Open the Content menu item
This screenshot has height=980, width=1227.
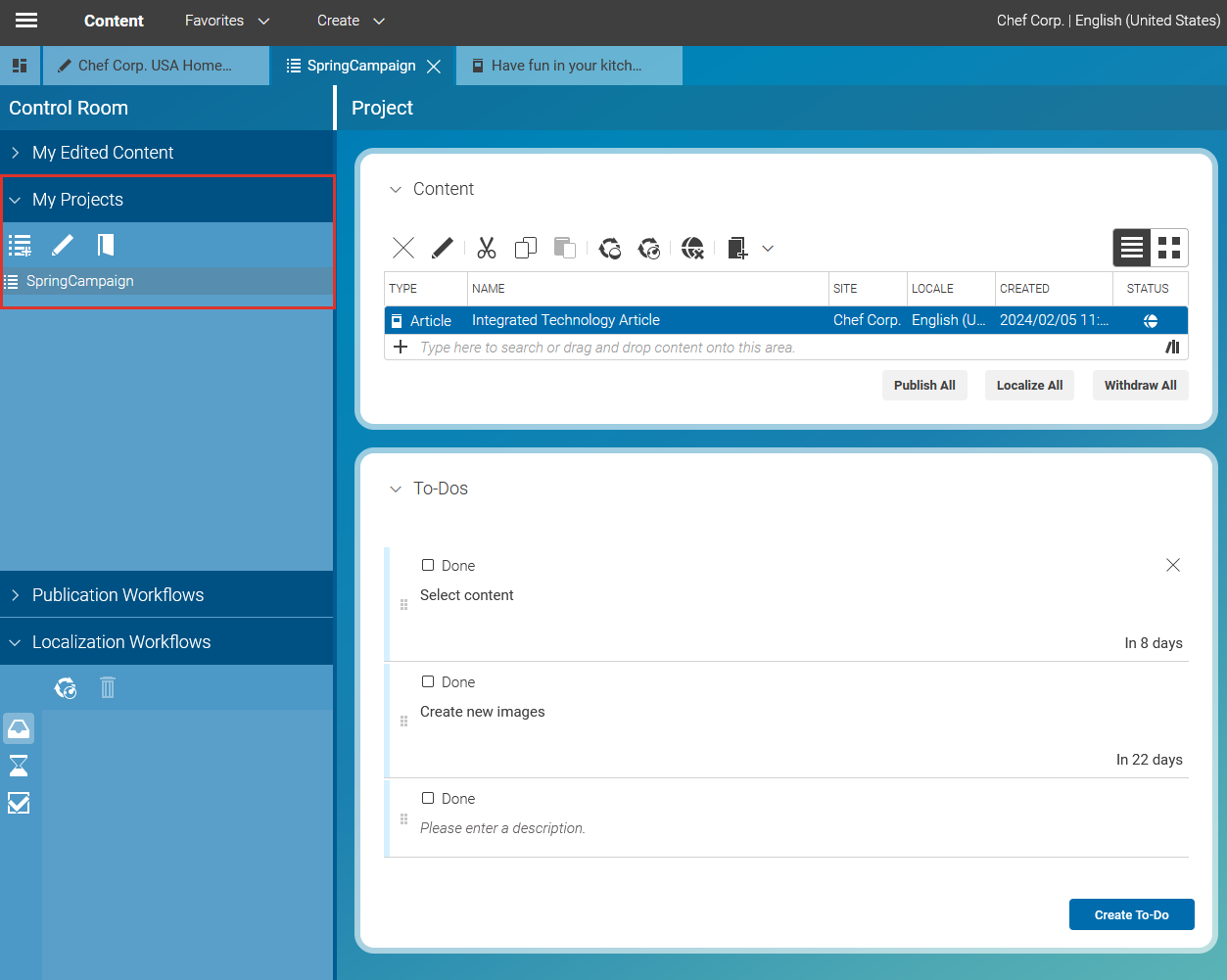pos(114,21)
